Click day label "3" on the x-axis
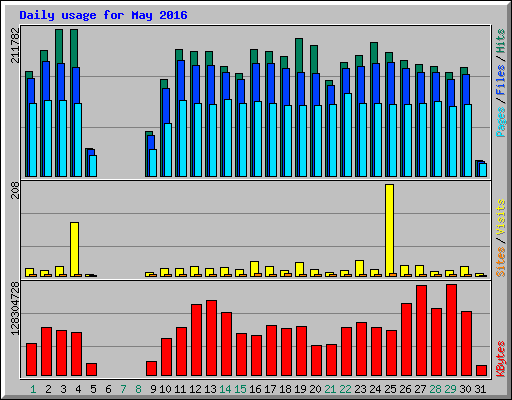Viewport: 512px width, 400px height. pos(63,389)
